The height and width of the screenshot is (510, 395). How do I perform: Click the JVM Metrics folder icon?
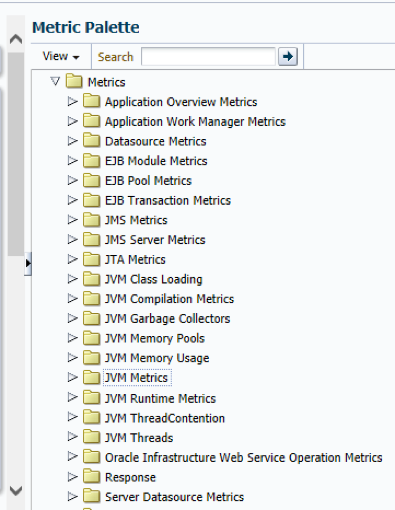(91, 377)
